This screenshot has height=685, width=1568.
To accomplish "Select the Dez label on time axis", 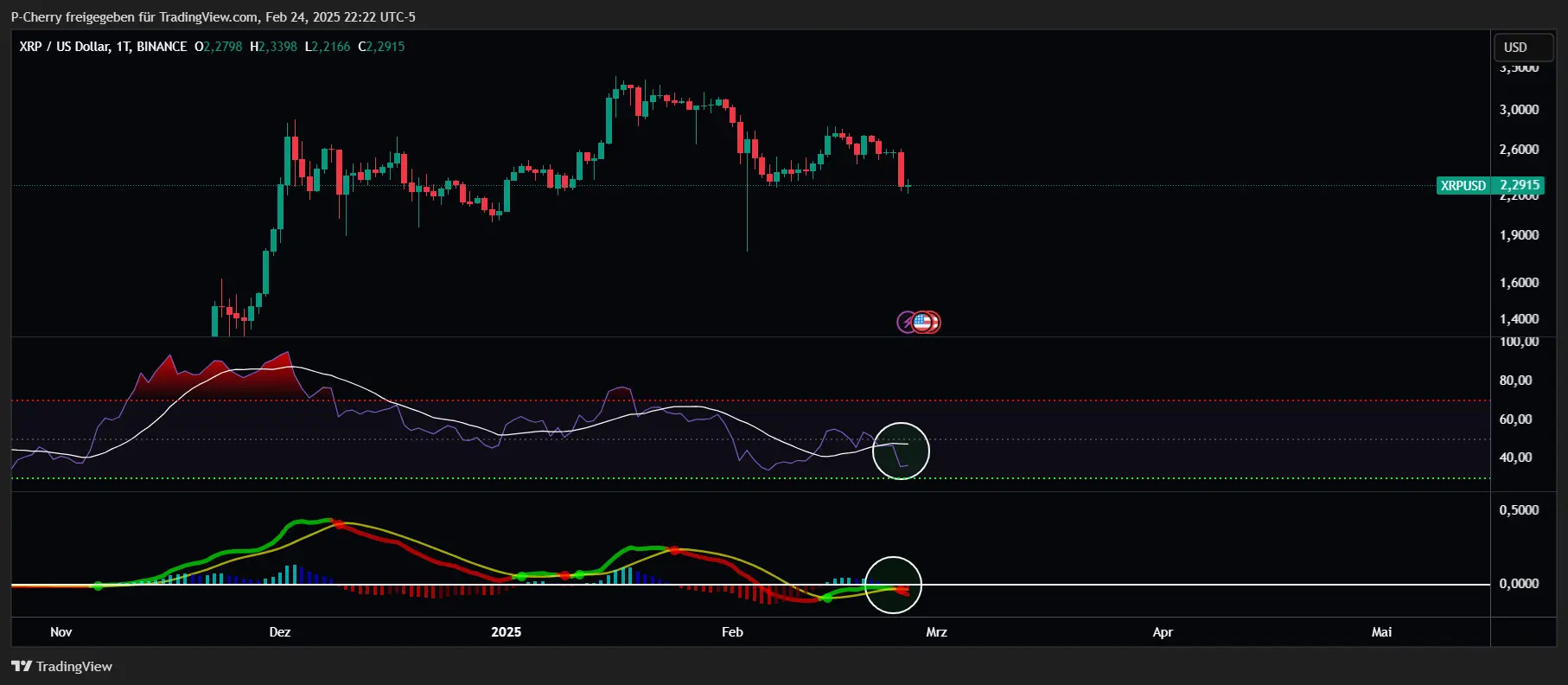I will tap(280, 632).
